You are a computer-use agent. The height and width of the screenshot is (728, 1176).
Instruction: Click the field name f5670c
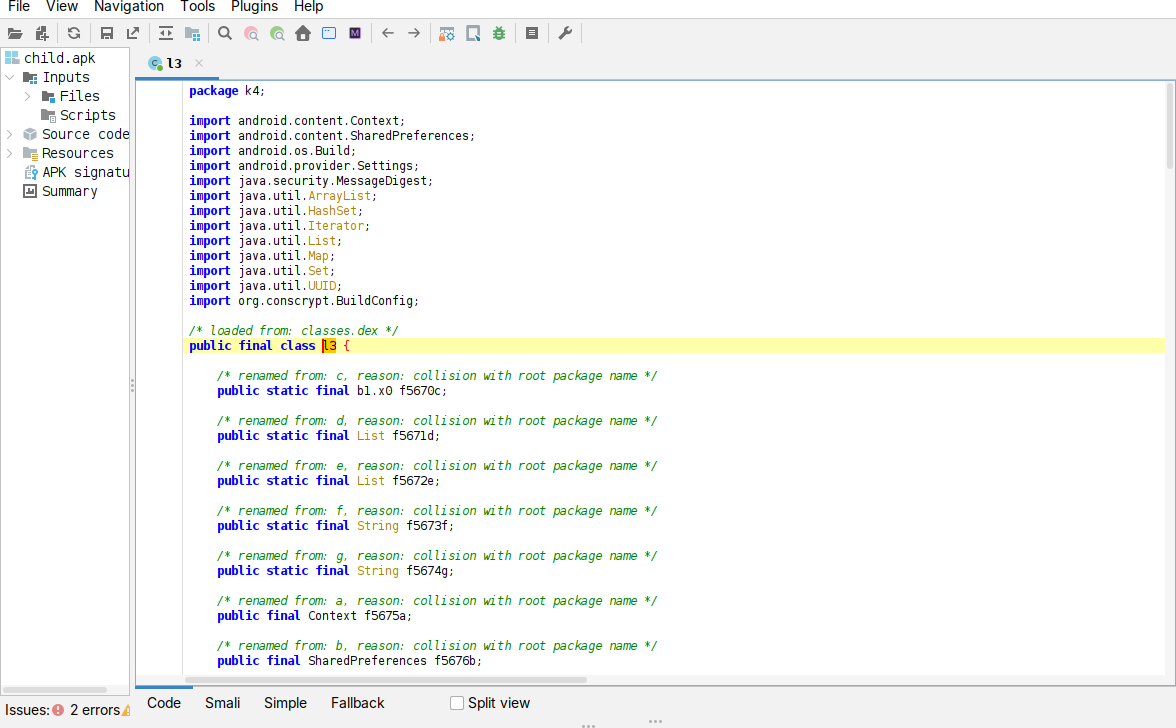(422, 391)
